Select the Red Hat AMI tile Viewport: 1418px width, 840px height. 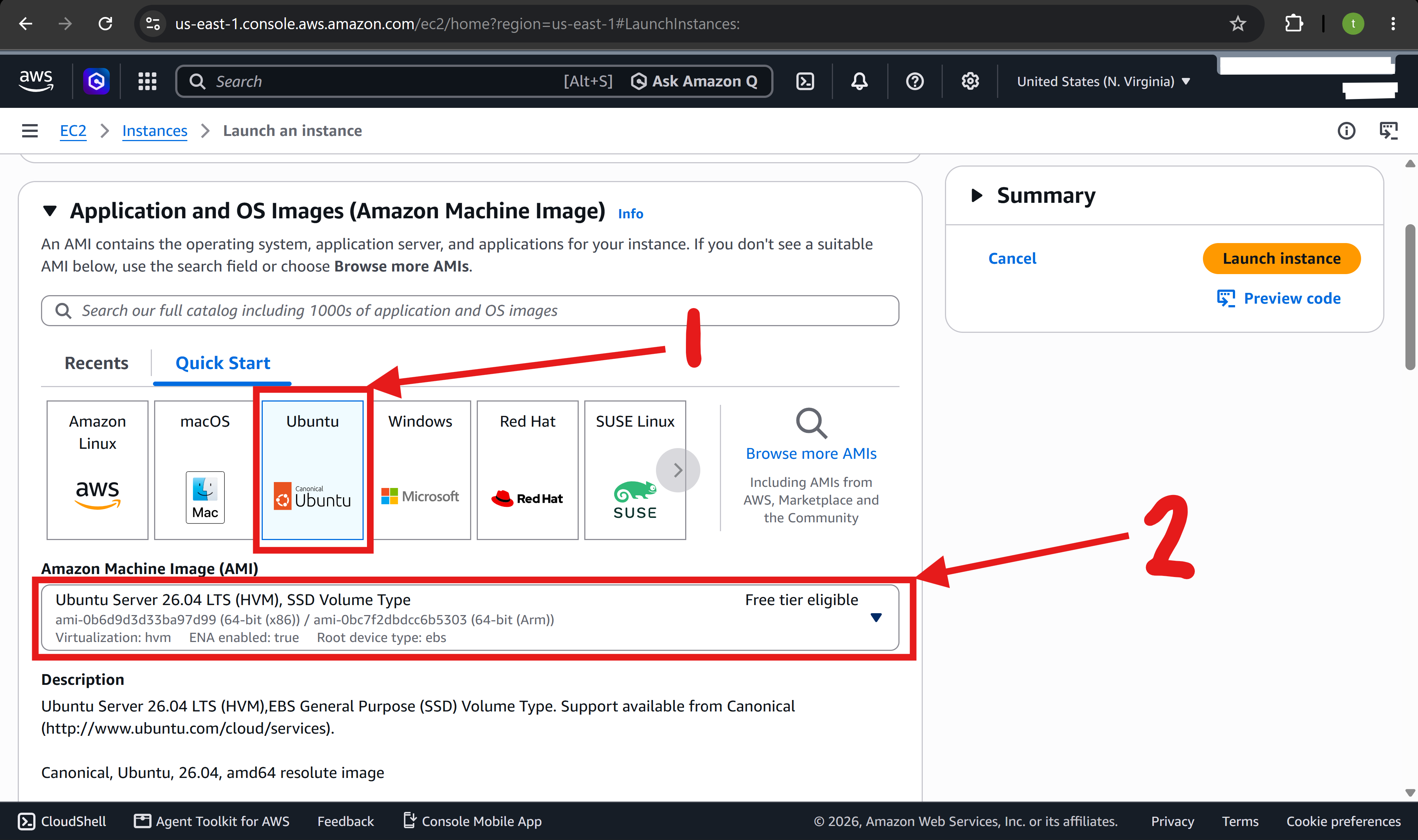tap(528, 470)
